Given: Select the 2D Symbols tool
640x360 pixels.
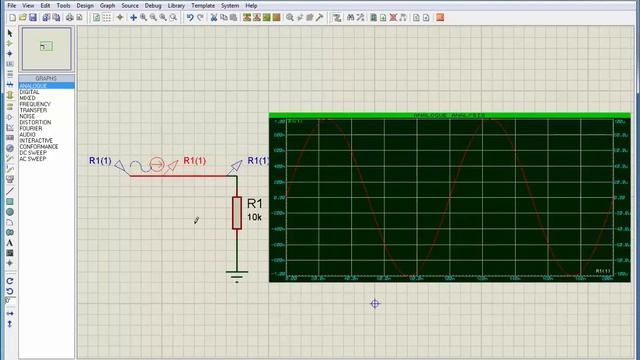Looking at the screenshot, I should pos(10,253).
